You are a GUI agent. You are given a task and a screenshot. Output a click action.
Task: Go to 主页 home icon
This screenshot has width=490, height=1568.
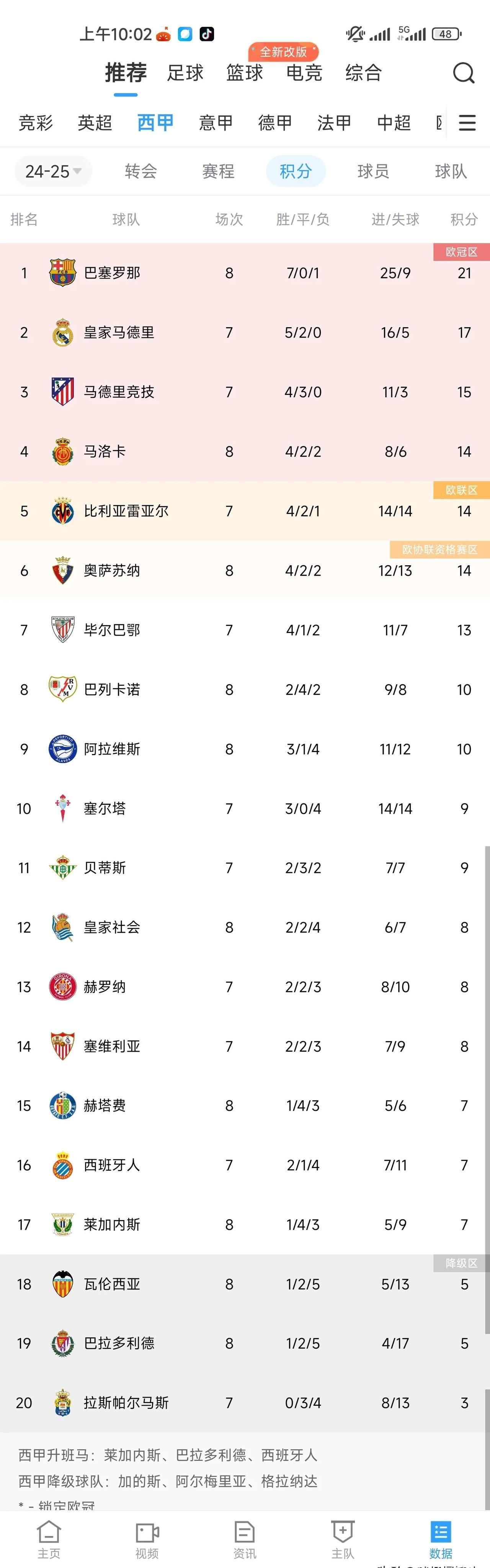49,1532
